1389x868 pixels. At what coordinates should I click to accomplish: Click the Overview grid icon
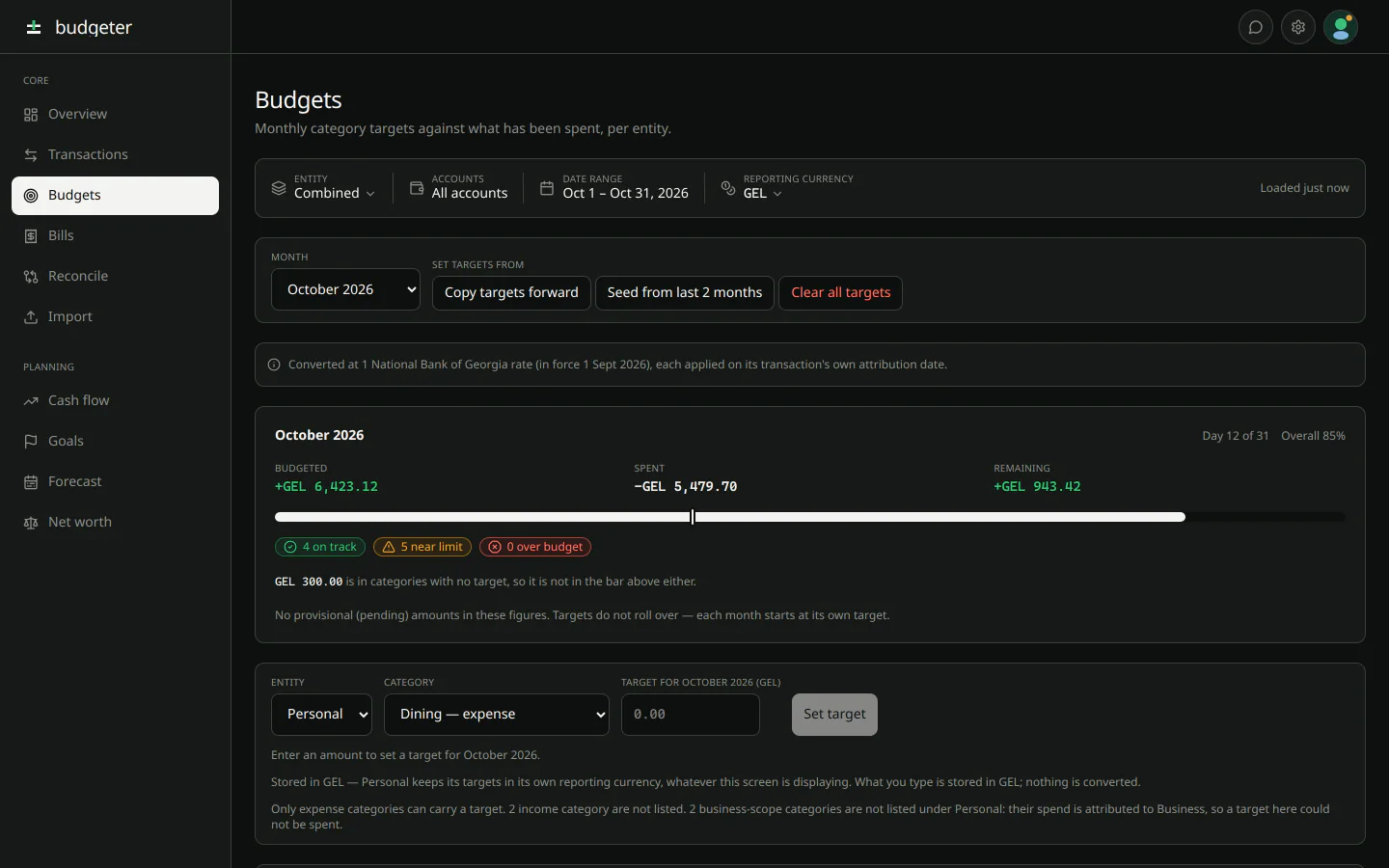point(31,115)
